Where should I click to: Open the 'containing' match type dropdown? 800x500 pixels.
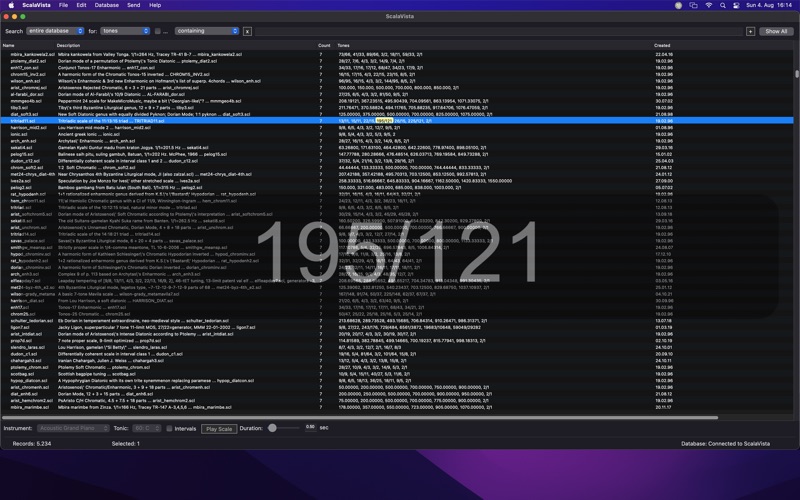pos(207,31)
